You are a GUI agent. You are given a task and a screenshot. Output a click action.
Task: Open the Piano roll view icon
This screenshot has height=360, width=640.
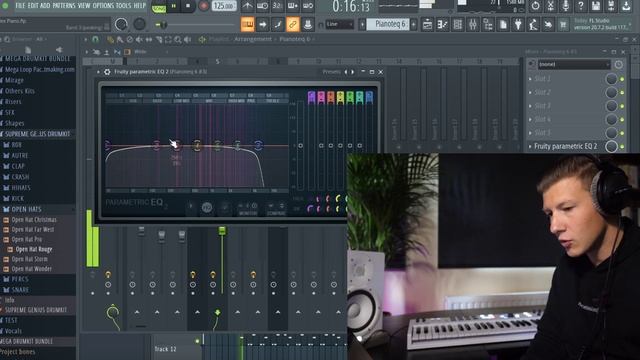(442, 25)
